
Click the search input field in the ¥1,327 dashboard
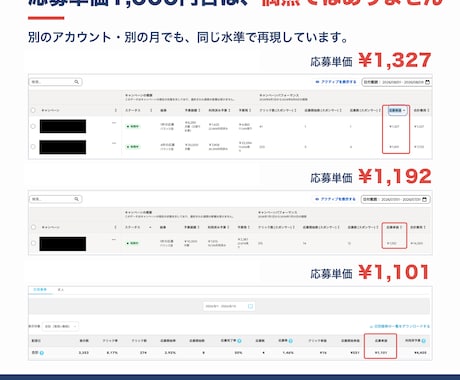pyautogui.click(x=55, y=82)
